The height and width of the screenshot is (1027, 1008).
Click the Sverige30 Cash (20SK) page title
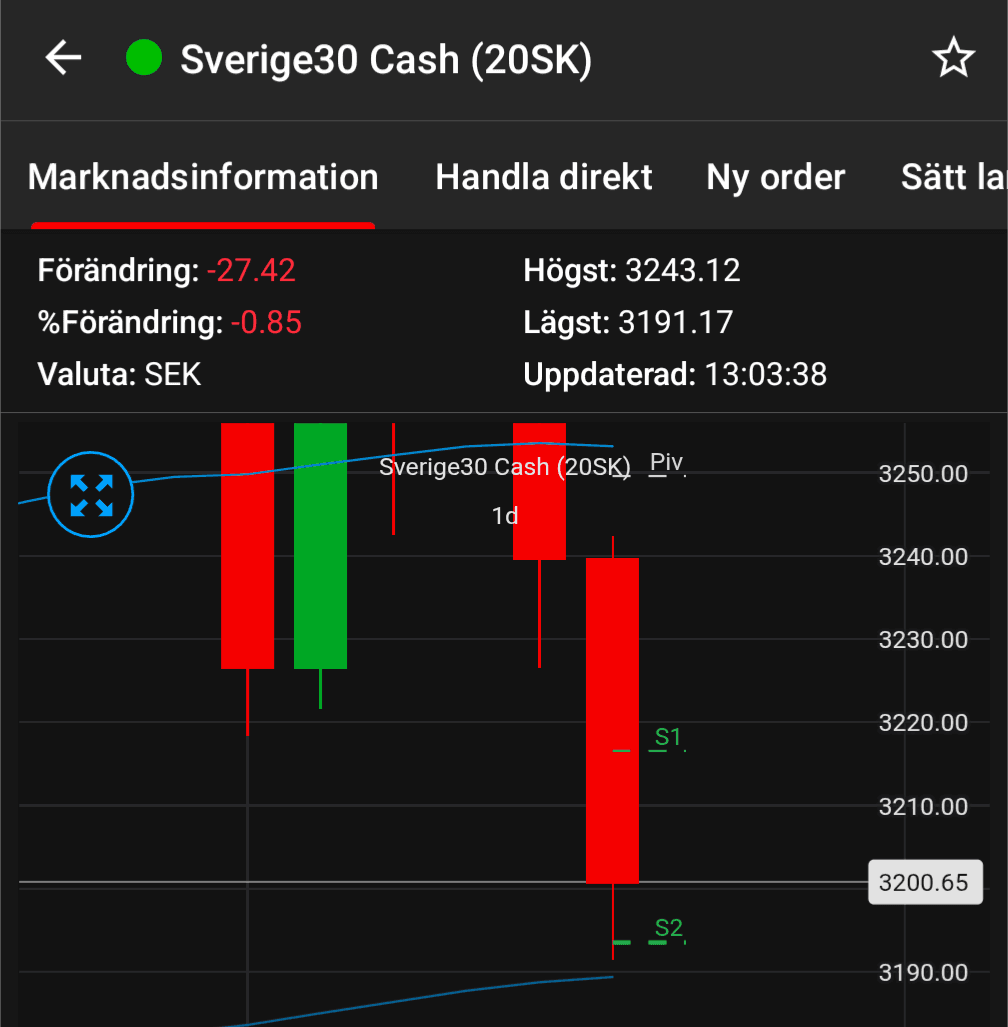(386, 60)
